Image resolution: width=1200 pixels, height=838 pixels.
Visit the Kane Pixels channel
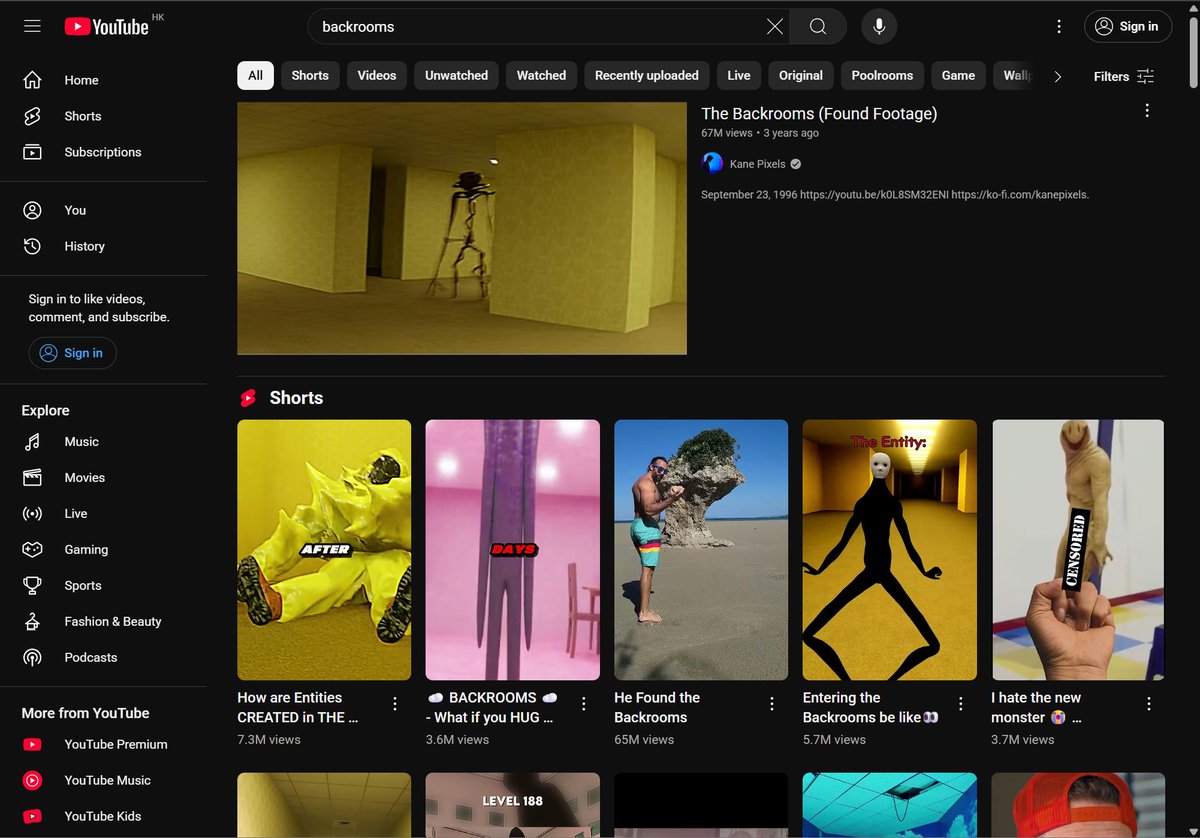pos(757,164)
